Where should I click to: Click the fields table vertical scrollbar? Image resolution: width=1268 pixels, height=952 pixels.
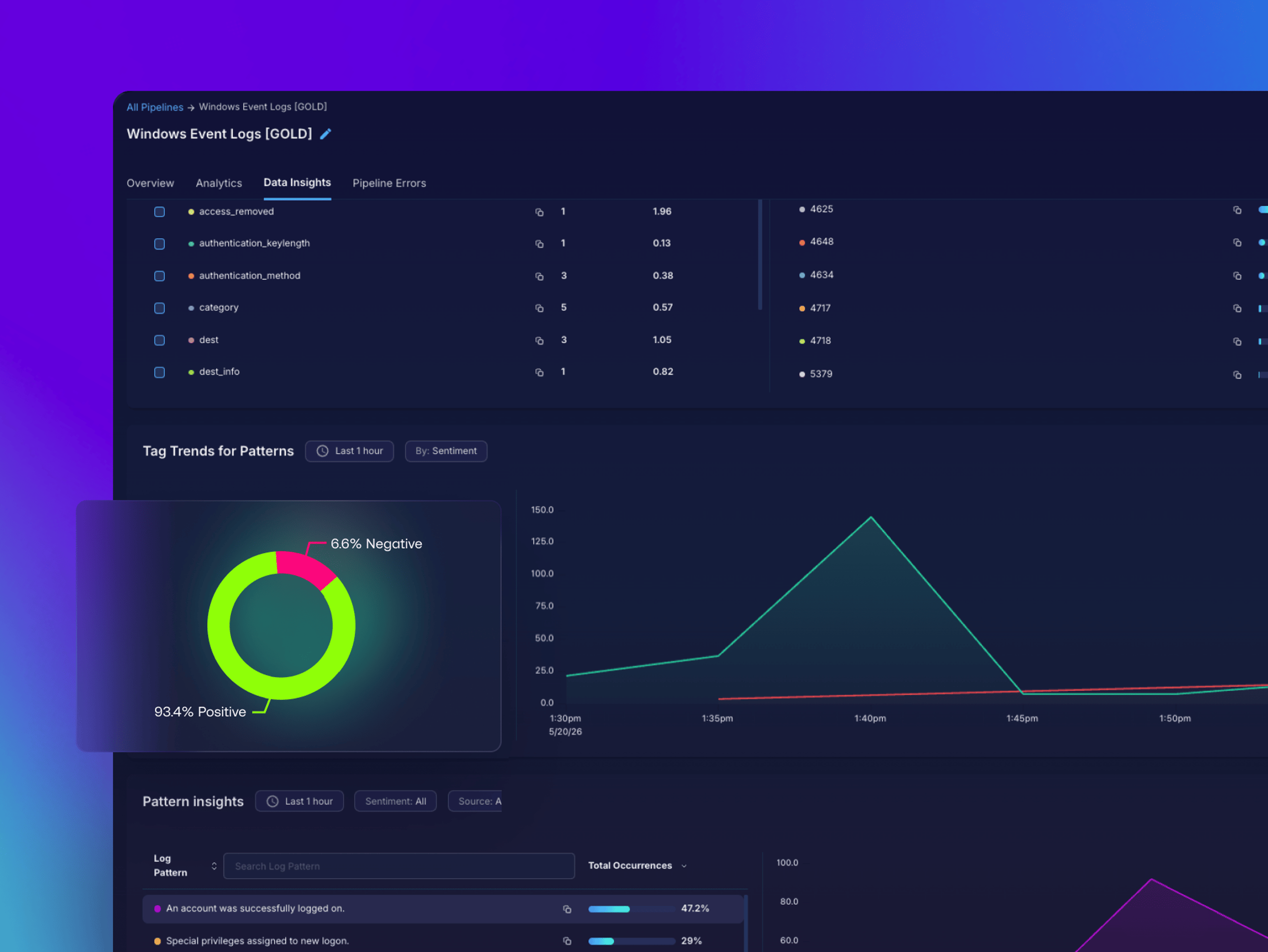tap(760, 255)
